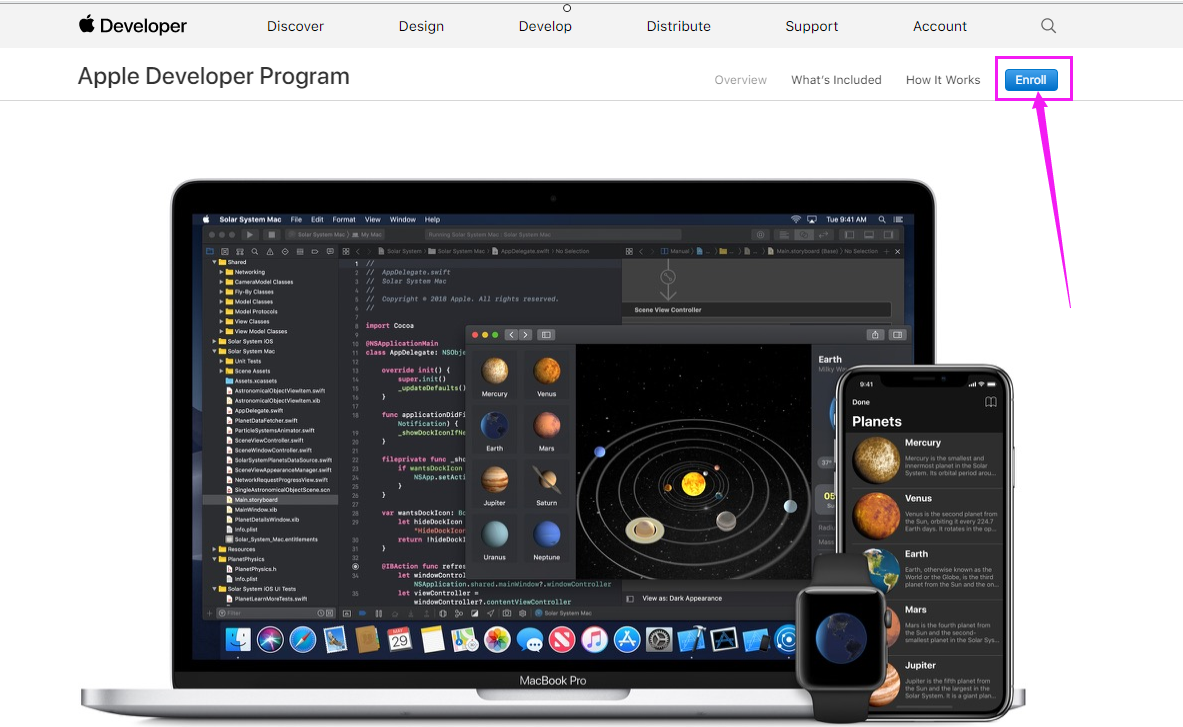Open Photos pinwheel icon in dock
The height and width of the screenshot is (727, 1183).
[497, 640]
